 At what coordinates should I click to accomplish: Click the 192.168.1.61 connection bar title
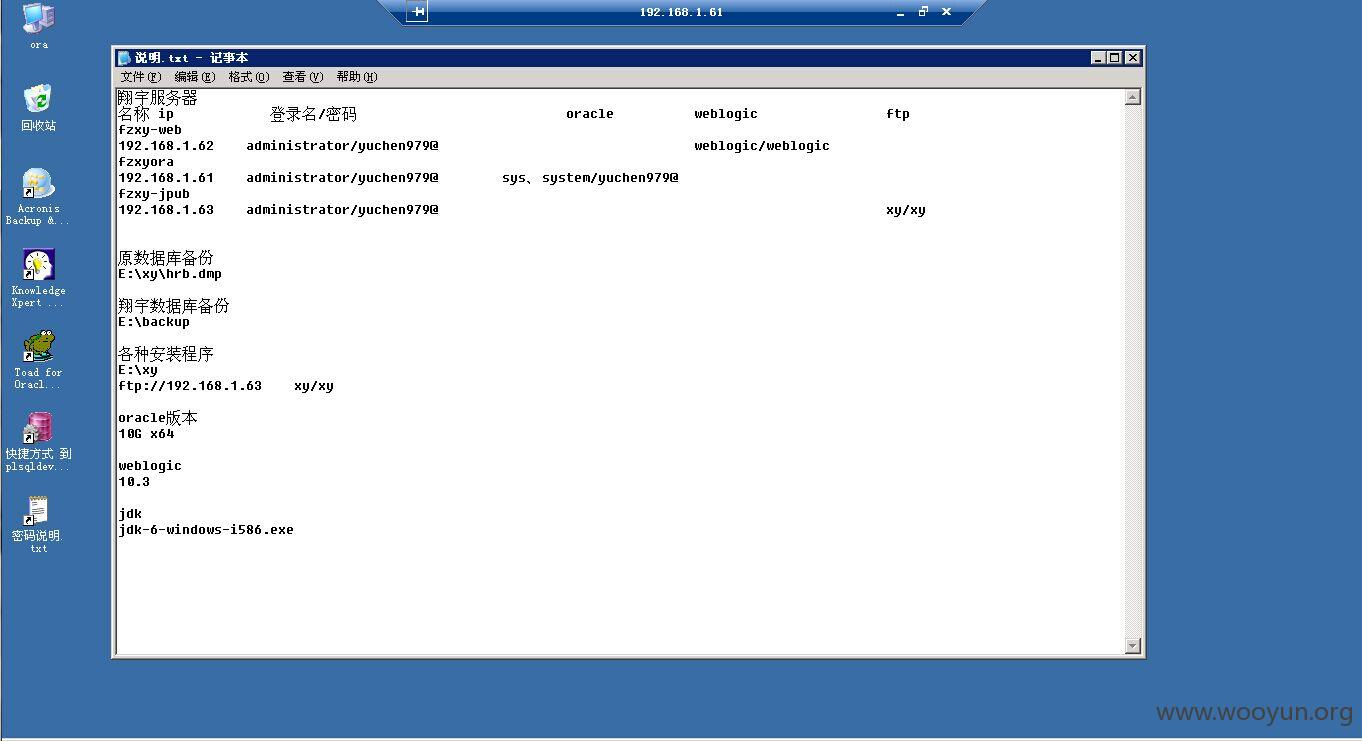[681, 12]
